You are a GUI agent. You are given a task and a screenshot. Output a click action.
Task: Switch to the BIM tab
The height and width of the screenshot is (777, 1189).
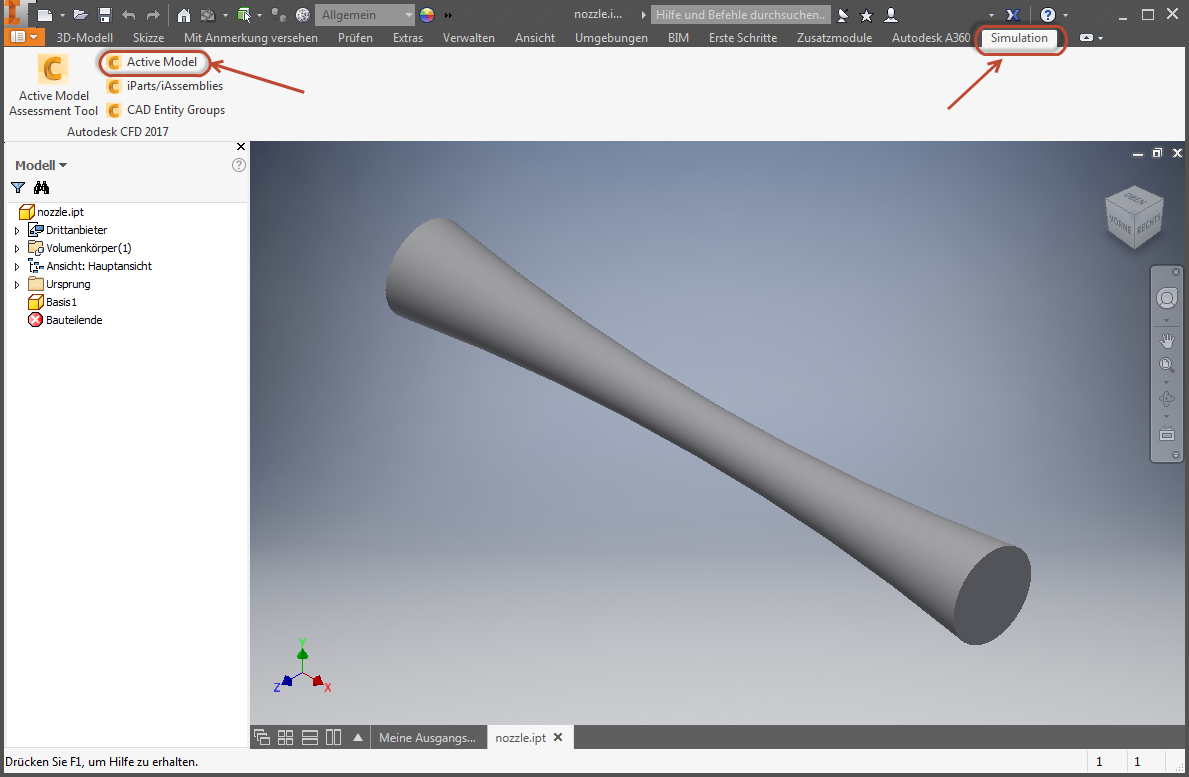pyautogui.click(x=678, y=37)
